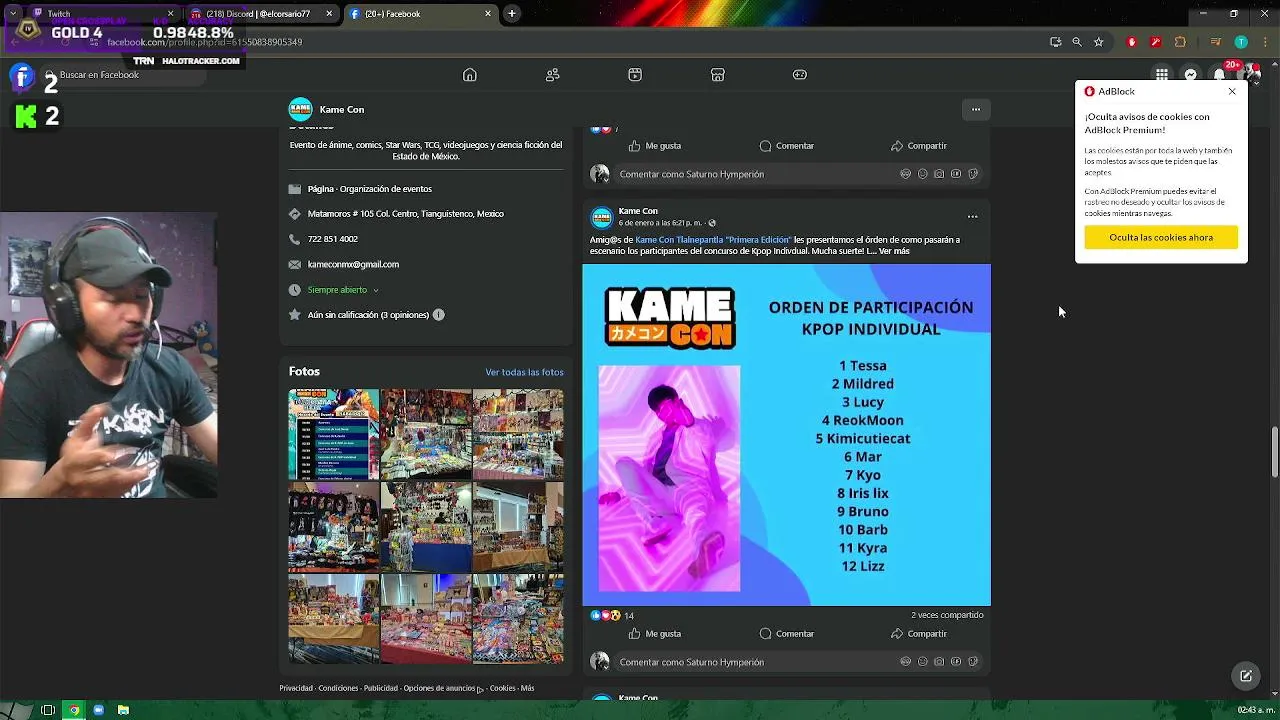Open Chrome from the Windows taskbar

tap(73, 710)
